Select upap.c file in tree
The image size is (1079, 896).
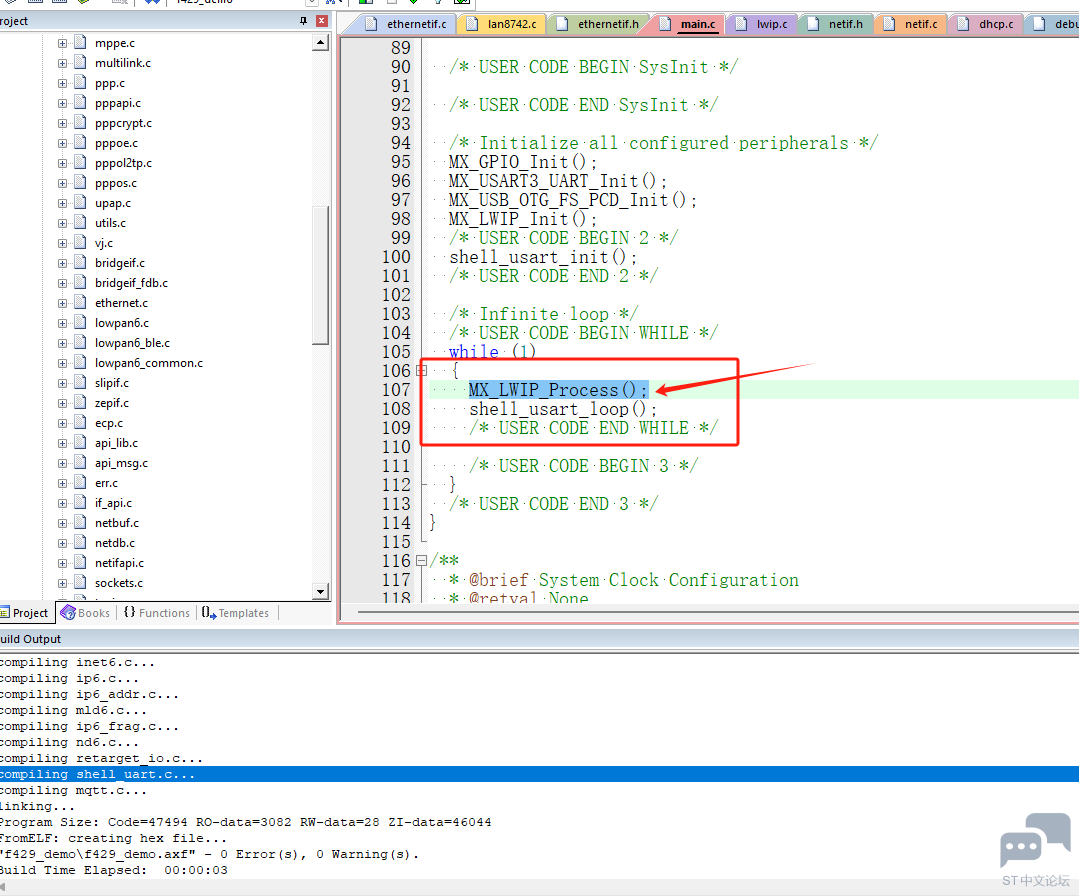point(113,203)
